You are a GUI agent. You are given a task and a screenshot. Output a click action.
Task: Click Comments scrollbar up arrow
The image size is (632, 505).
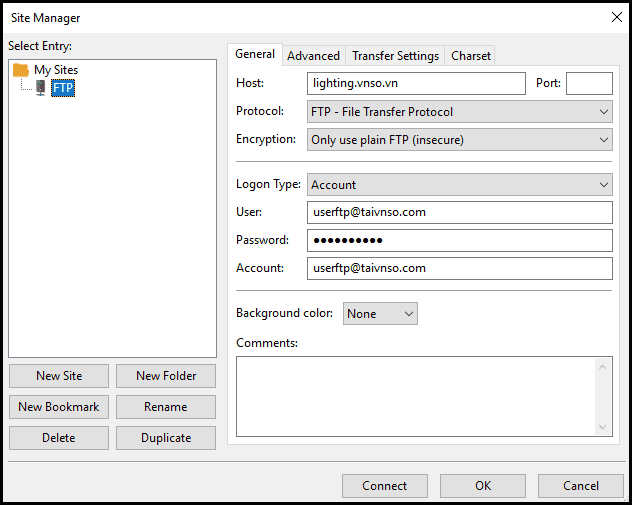[x=603, y=367]
